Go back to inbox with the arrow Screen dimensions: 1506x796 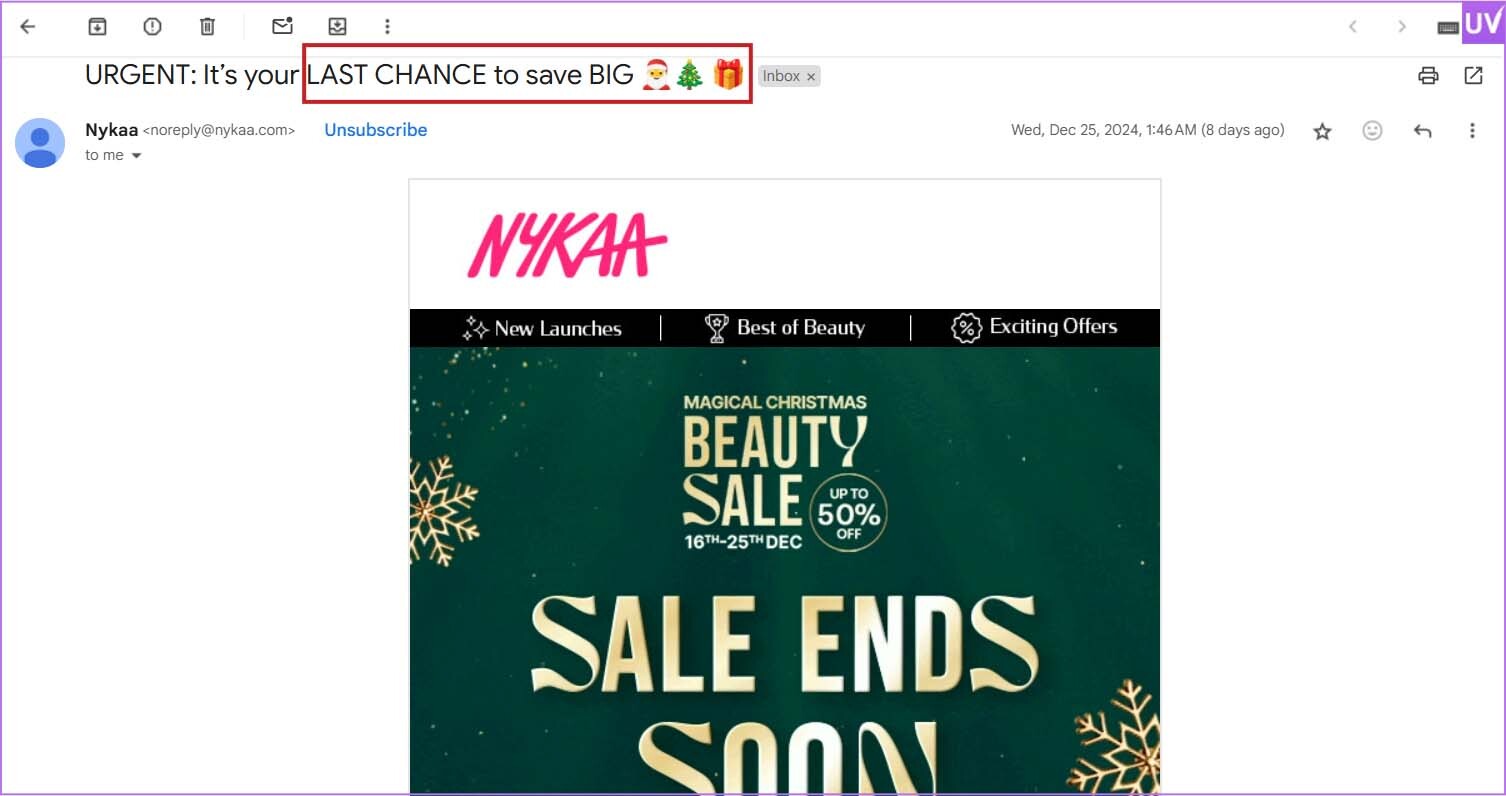click(x=28, y=27)
